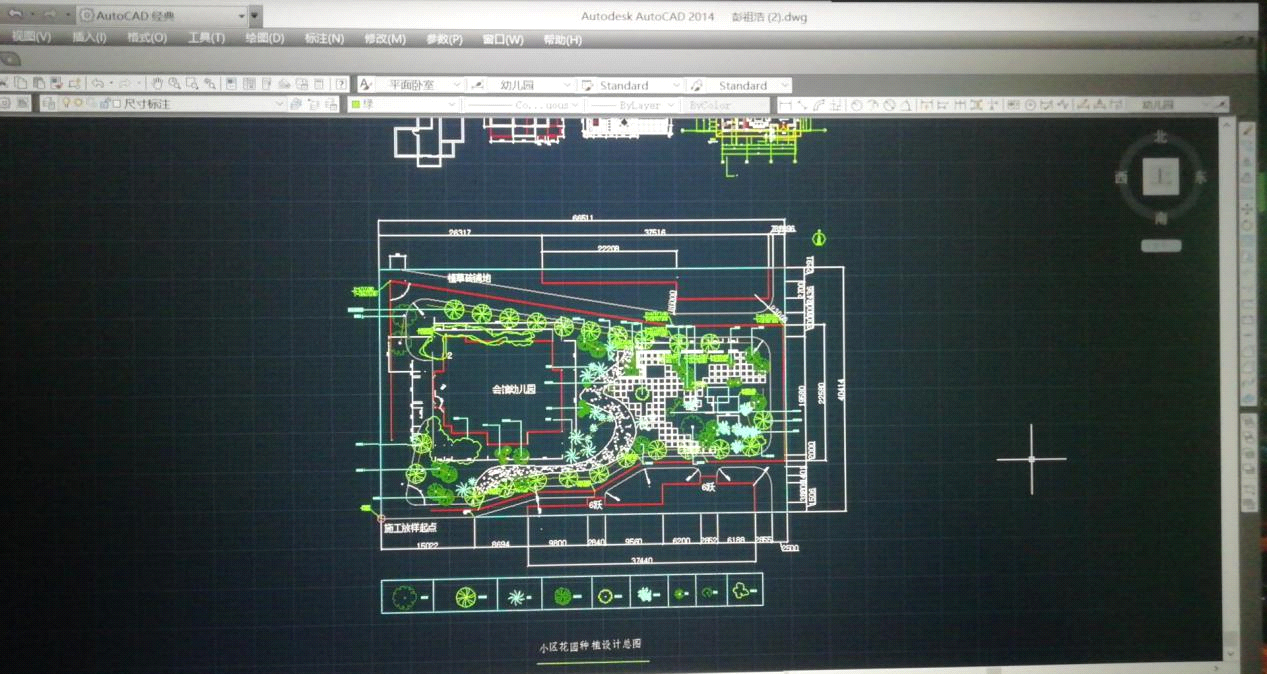Click the 上 top face of ViewCube
Viewport: 1267px width, 674px height.
point(1161,177)
